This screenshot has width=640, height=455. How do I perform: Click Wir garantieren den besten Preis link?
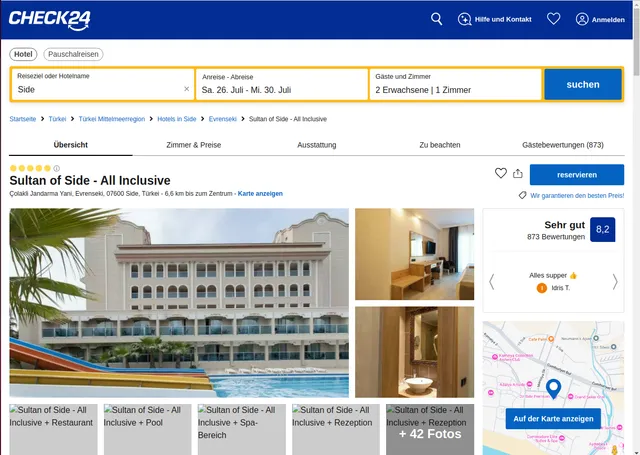[577, 196]
